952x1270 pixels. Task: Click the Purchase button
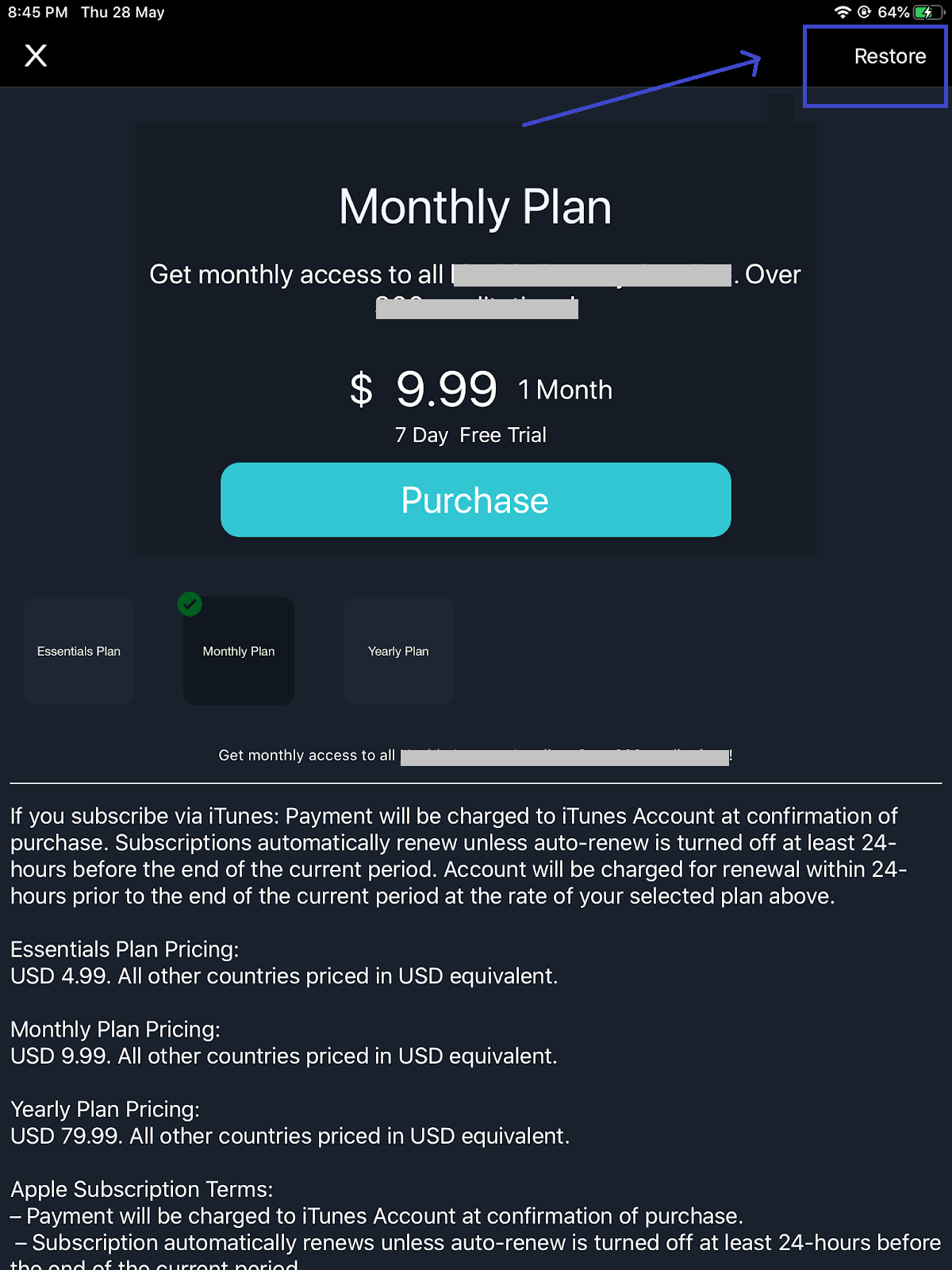click(x=476, y=500)
